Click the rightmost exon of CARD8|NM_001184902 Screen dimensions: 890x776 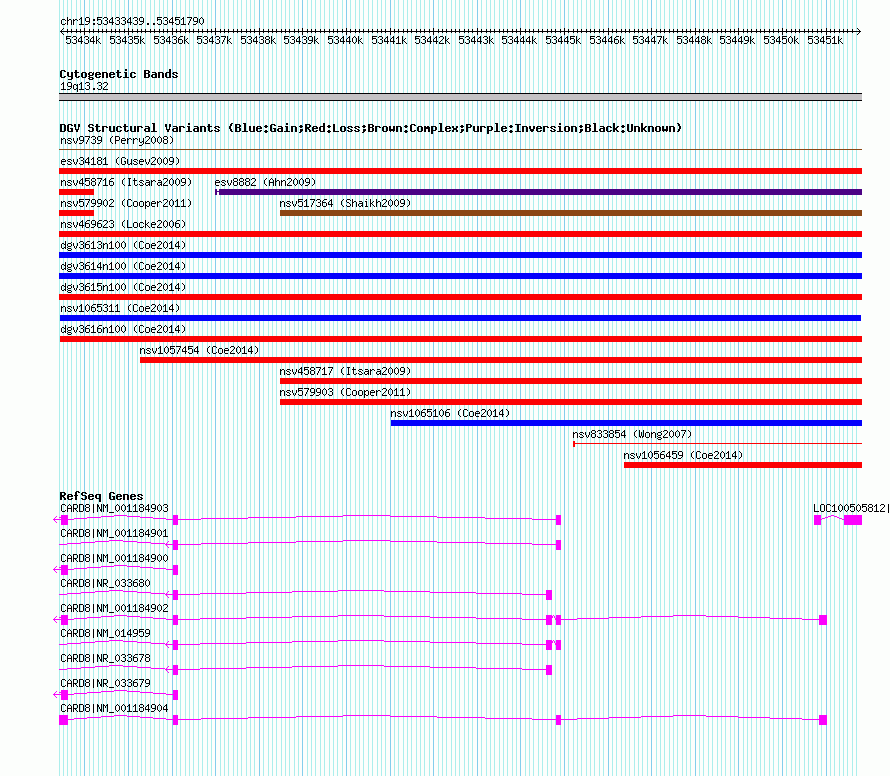pyautogui.click(x=823, y=620)
